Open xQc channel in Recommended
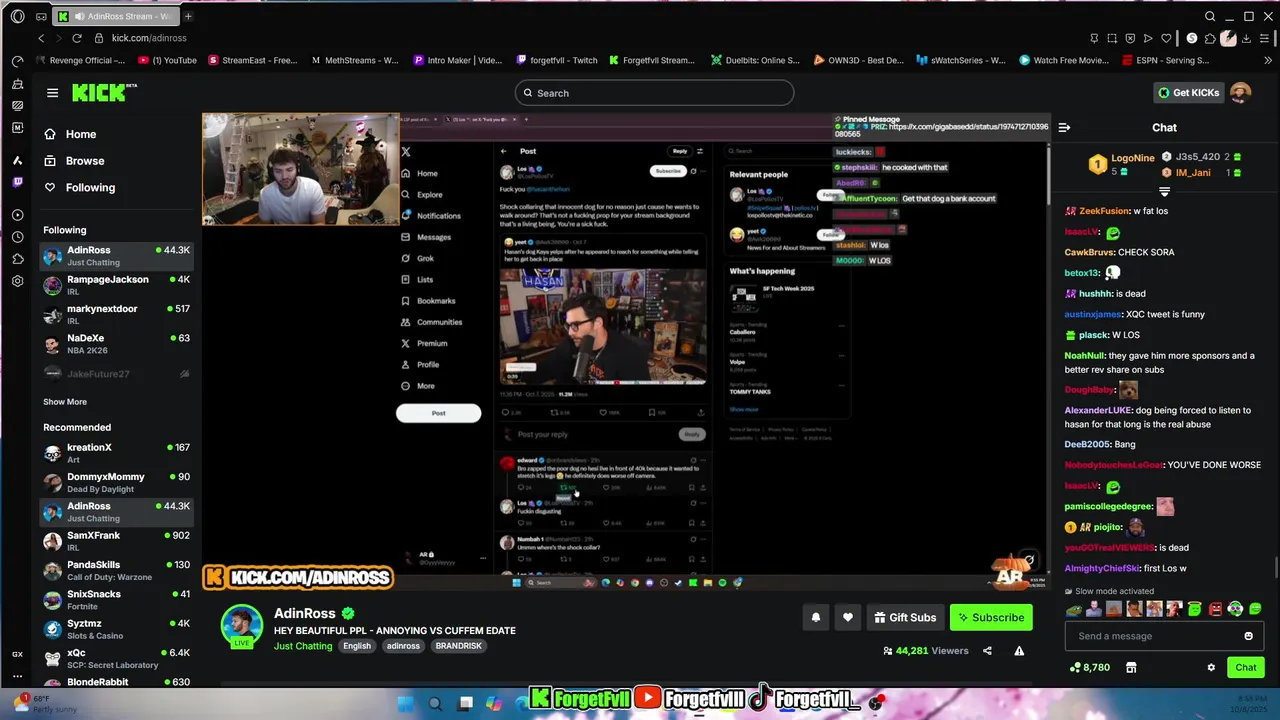 [116, 659]
